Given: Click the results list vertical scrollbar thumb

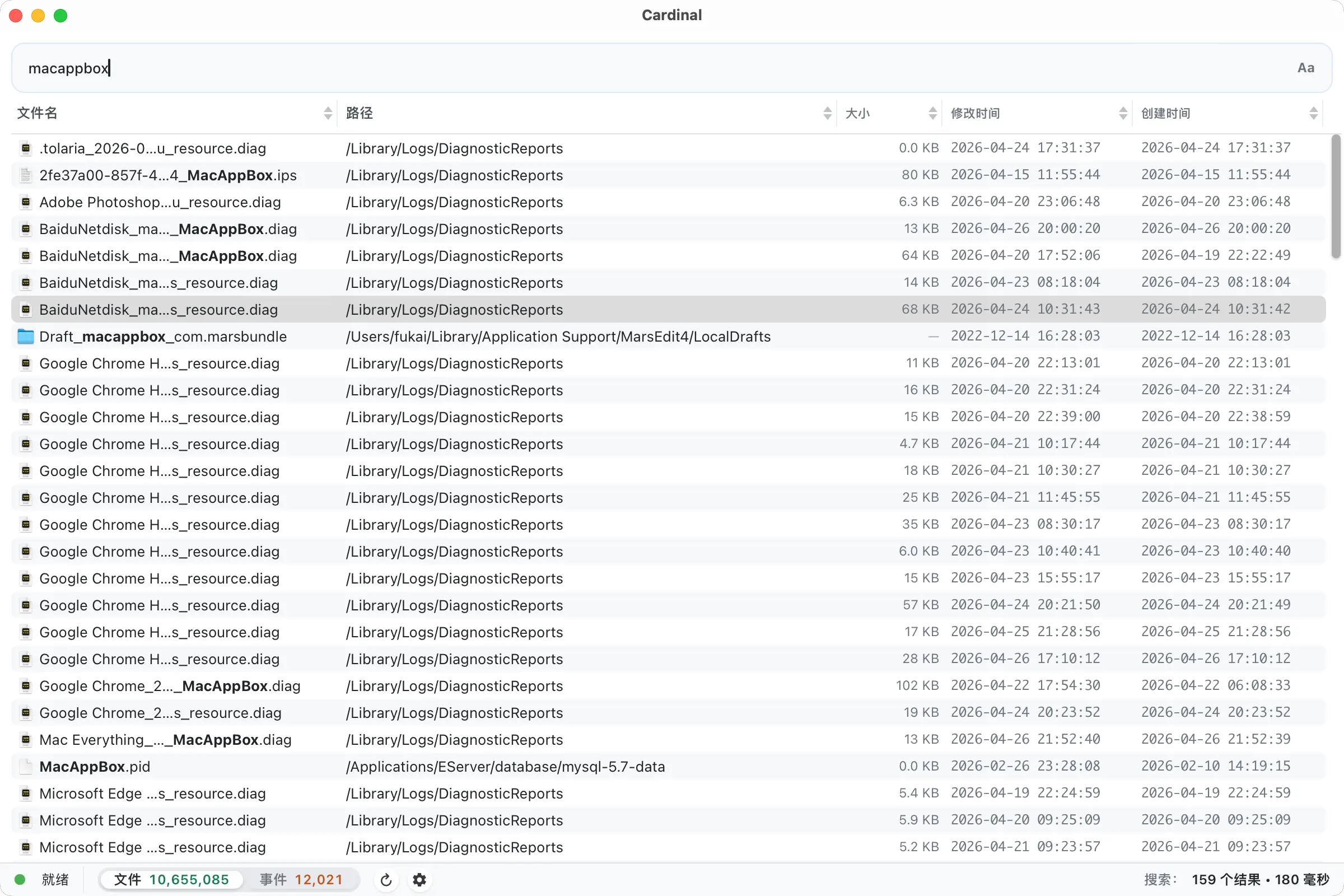Looking at the screenshot, I should (1336, 196).
